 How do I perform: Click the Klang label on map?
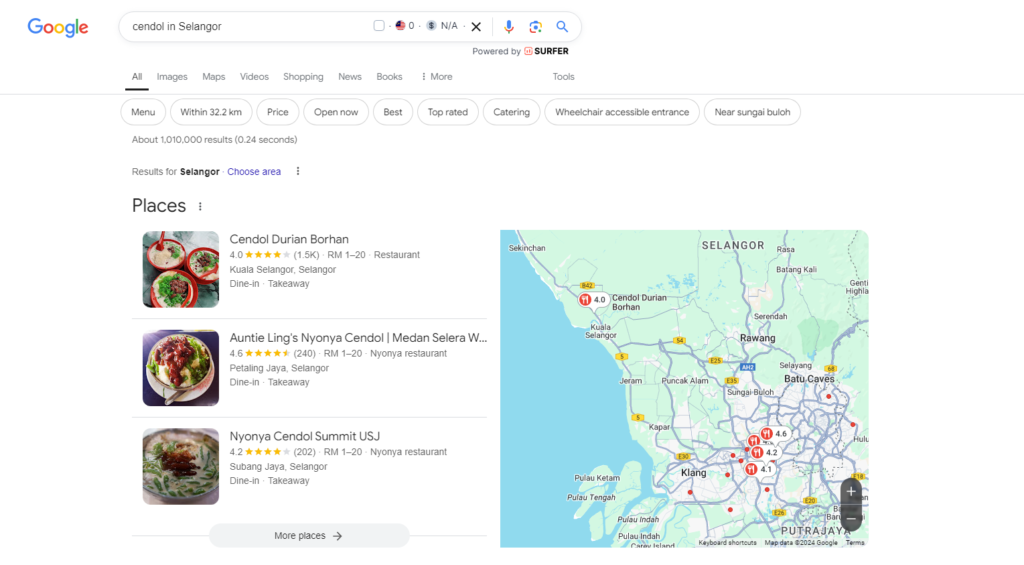click(x=694, y=473)
